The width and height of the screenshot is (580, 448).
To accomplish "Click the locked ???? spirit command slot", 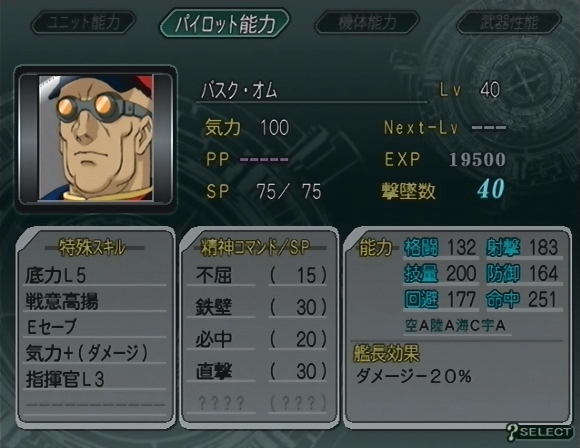I will pos(257,402).
